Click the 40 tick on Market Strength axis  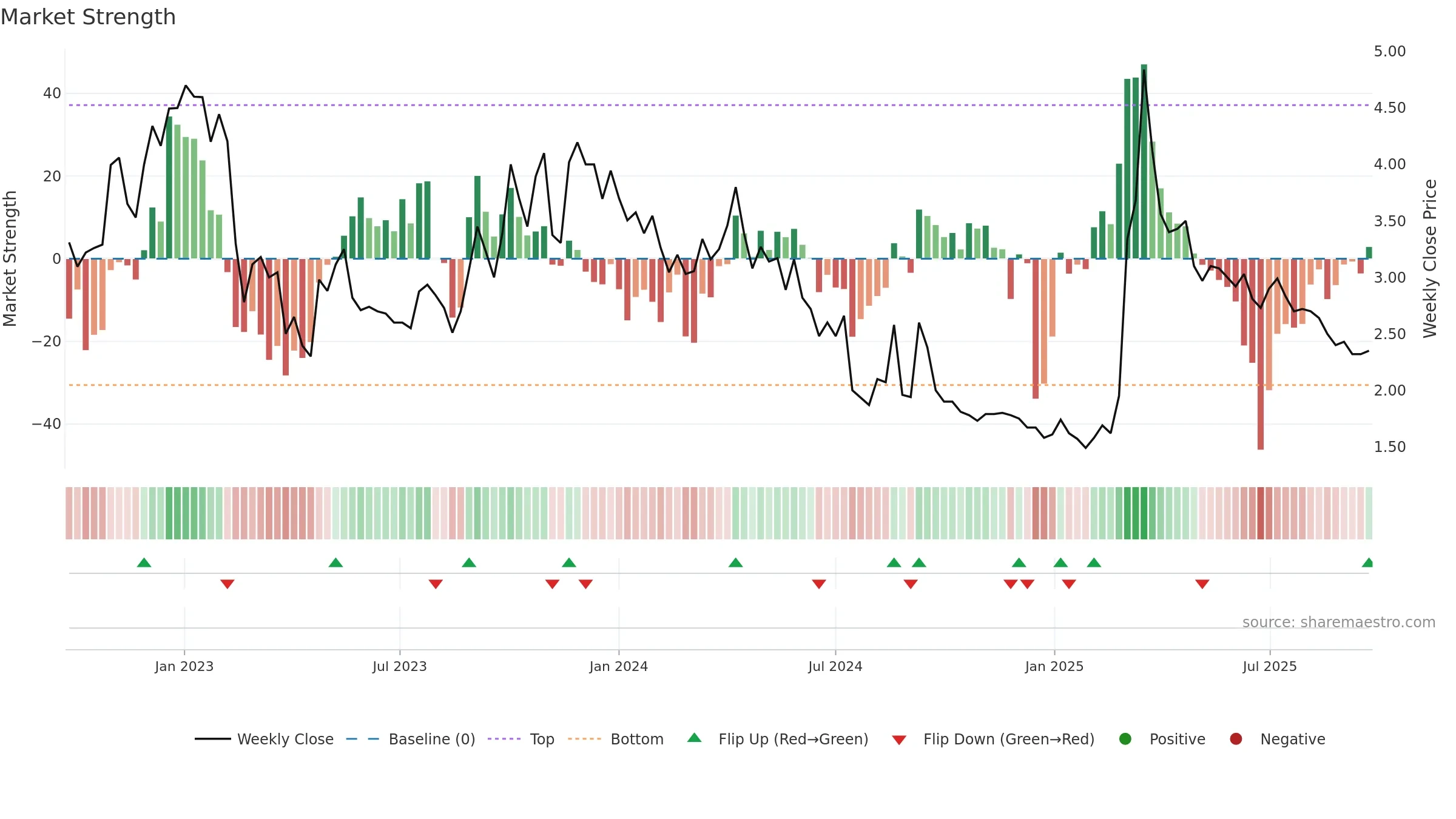pos(52,93)
